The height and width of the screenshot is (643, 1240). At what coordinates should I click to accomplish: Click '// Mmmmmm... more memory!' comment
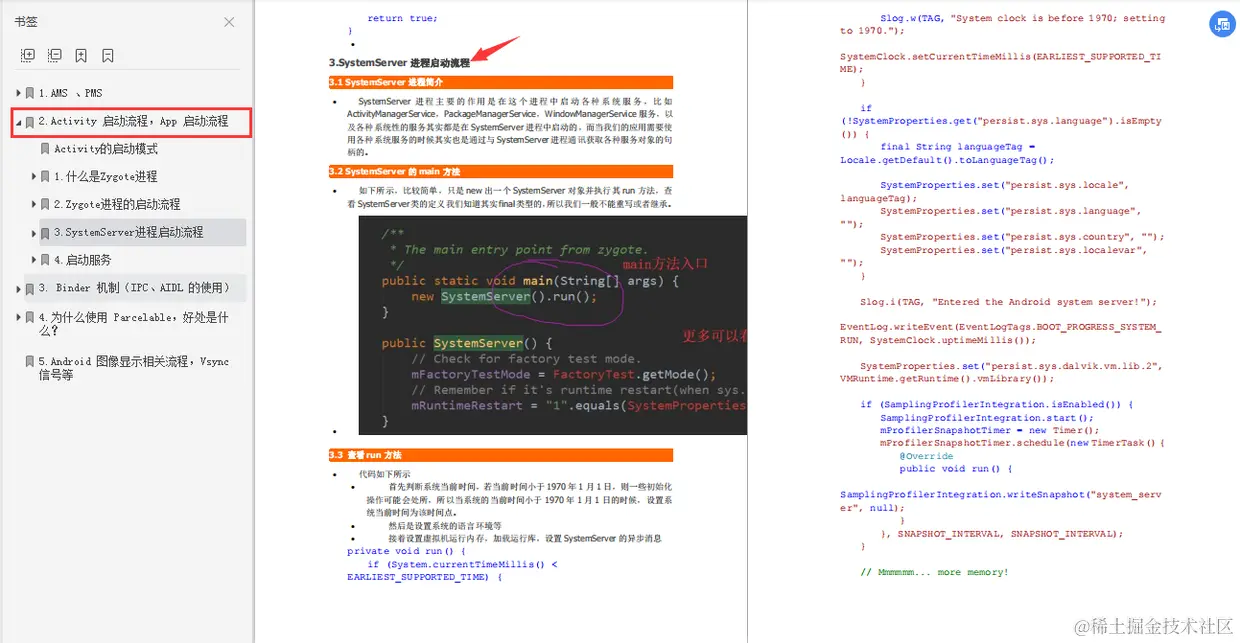tap(934, 572)
